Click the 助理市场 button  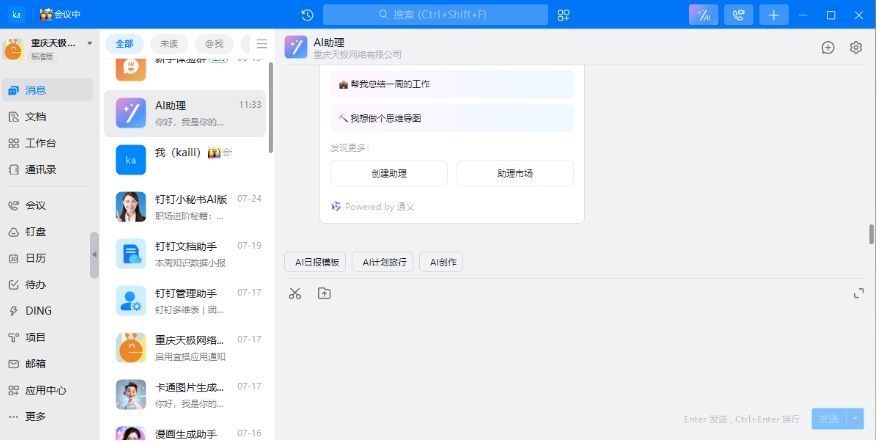(515, 173)
